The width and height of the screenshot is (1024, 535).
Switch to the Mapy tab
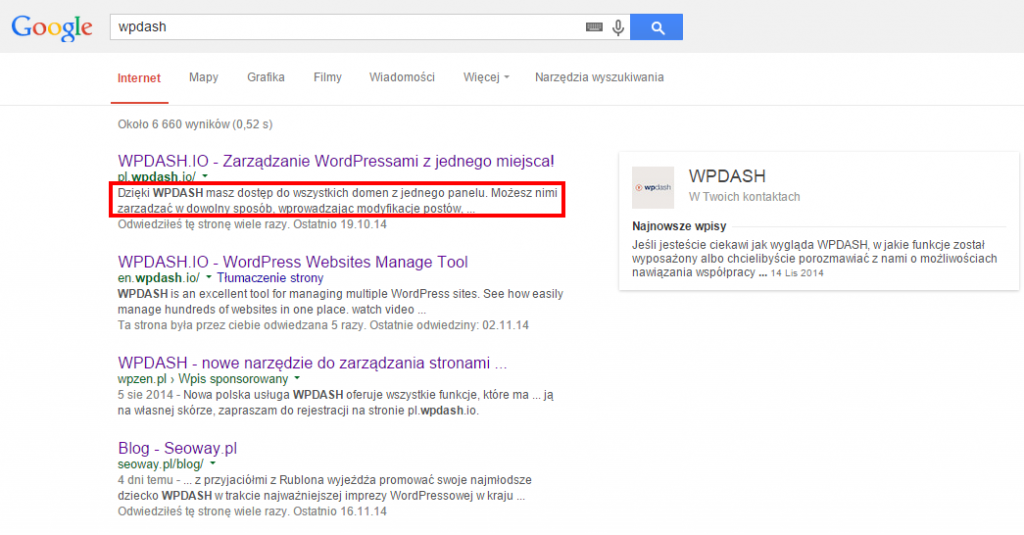point(203,78)
